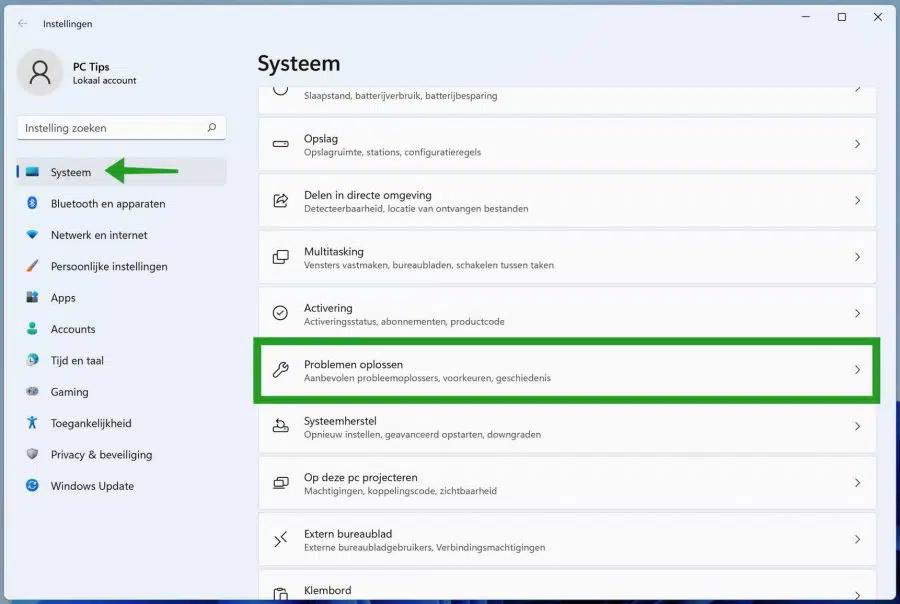The height and width of the screenshot is (604, 900).
Task: Click the Multitasking windows icon
Action: pos(281,257)
